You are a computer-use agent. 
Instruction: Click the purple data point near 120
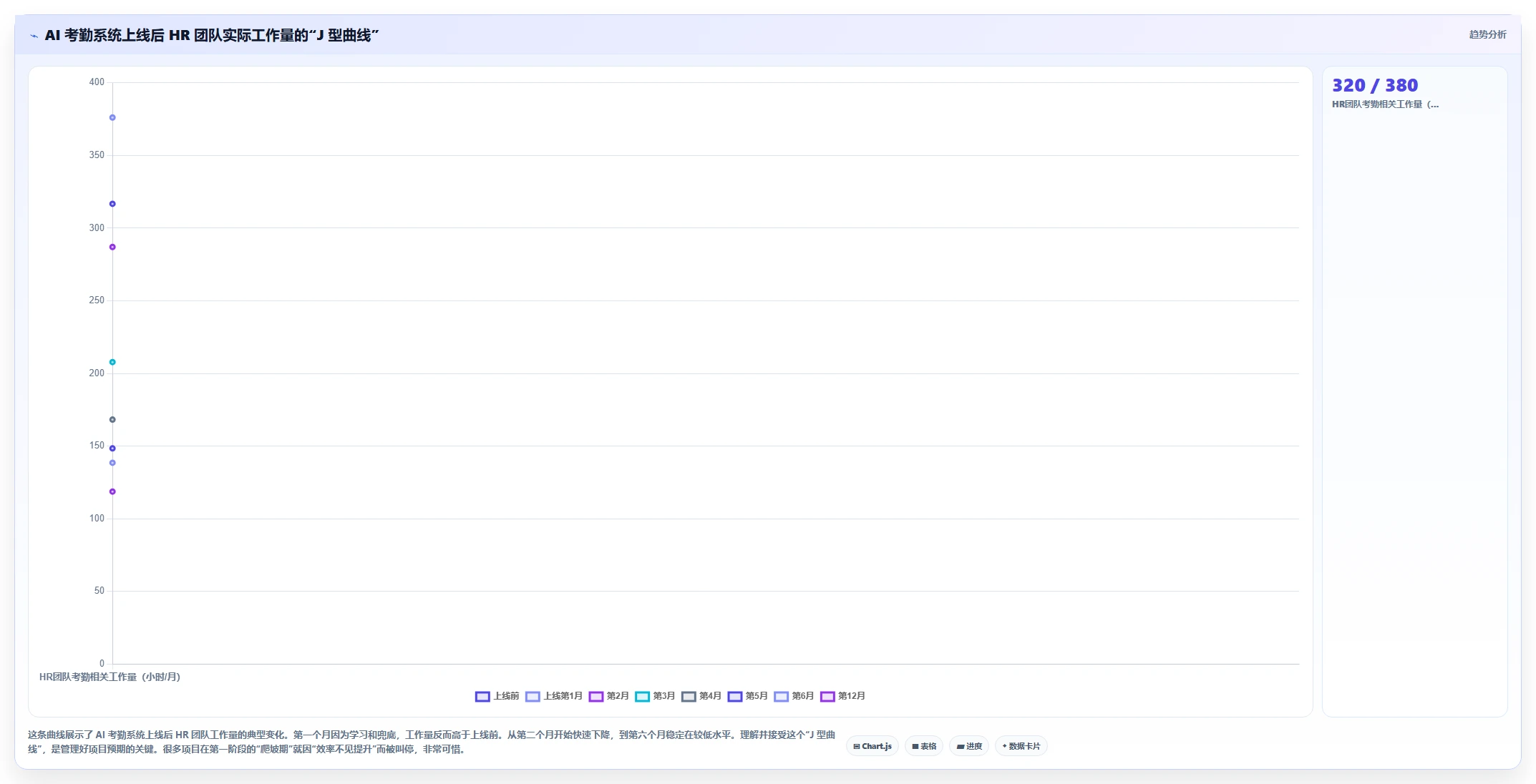point(112,491)
